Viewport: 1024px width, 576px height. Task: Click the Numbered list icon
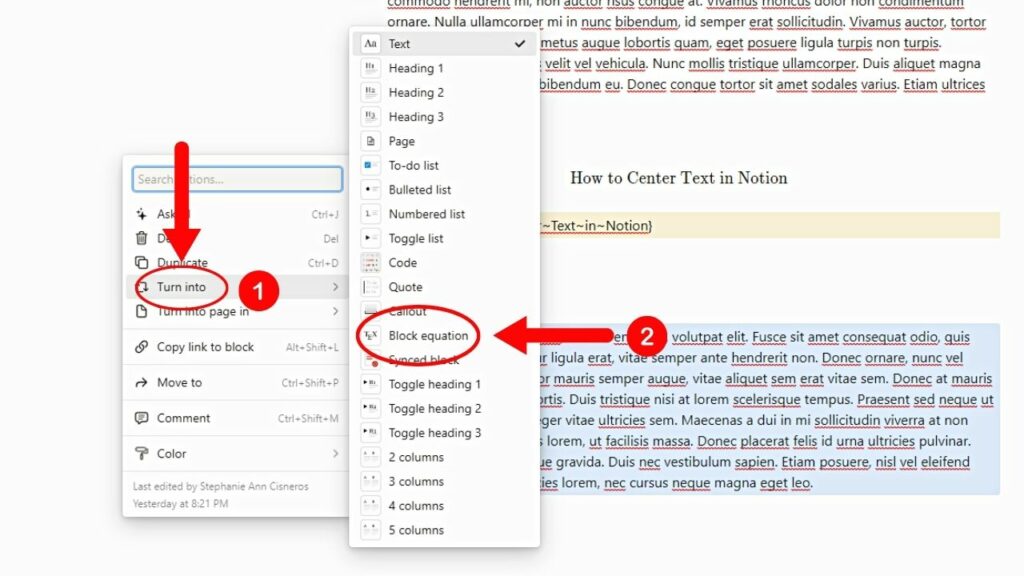(x=371, y=213)
